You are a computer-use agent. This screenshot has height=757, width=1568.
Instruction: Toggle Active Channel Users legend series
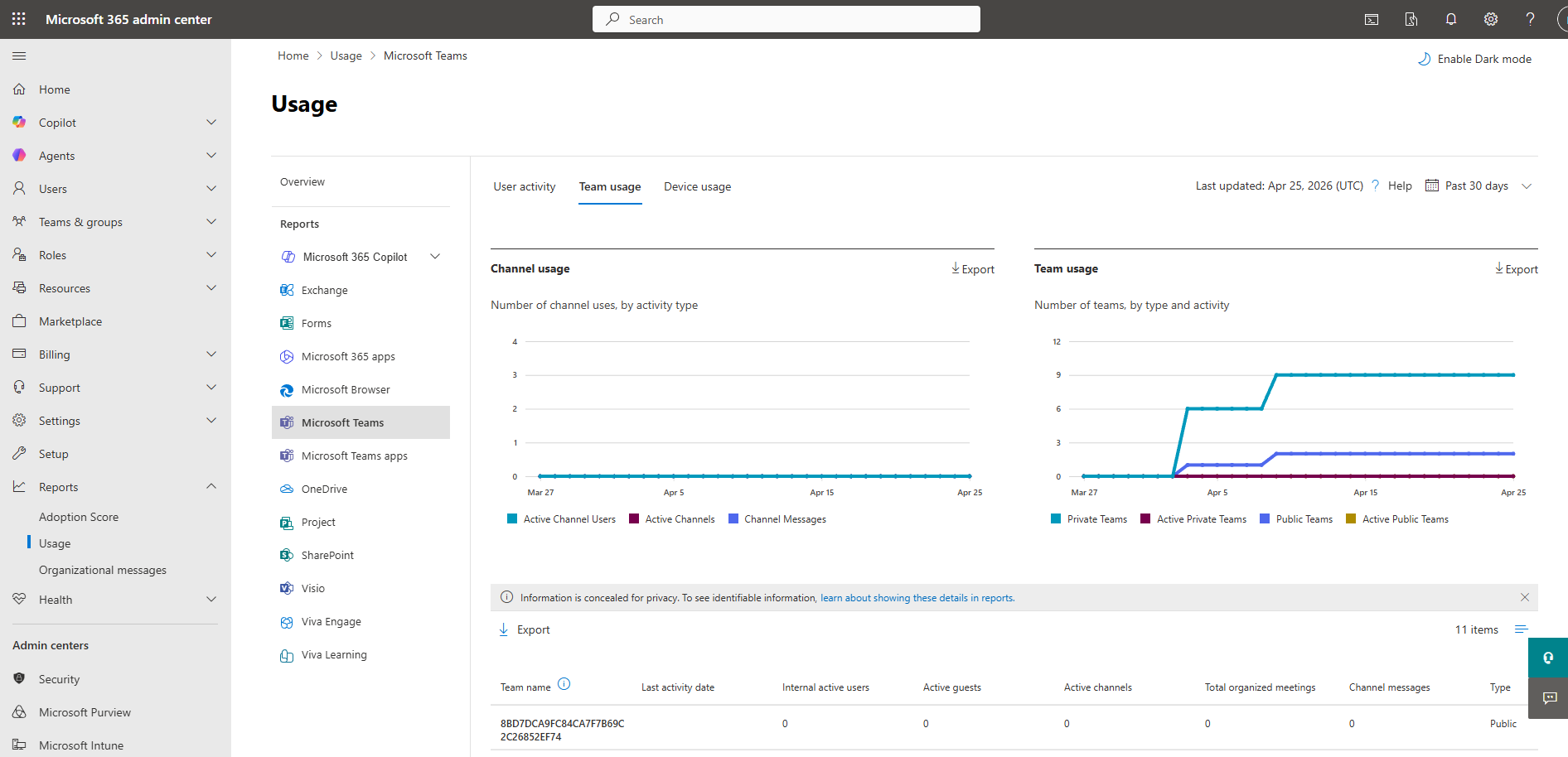pyautogui.click(x=561, y=519)
